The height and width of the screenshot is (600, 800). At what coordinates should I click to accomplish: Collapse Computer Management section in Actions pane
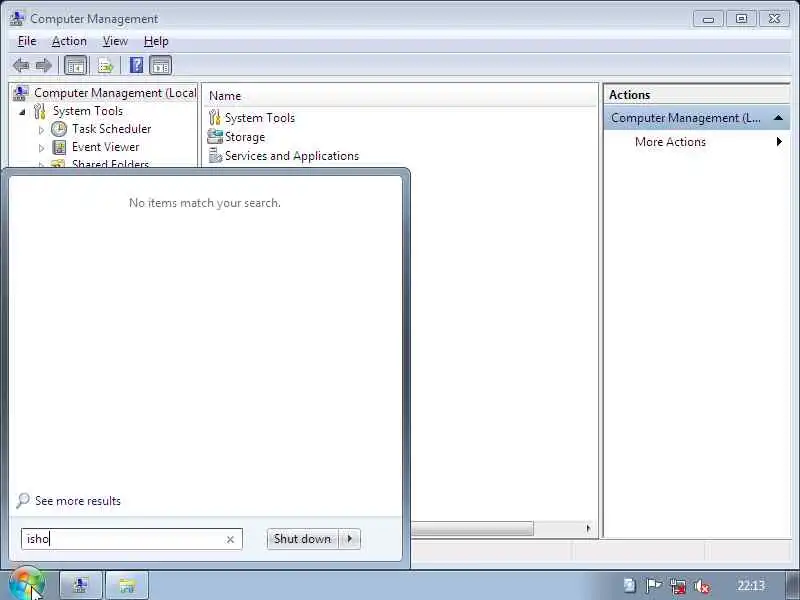778,118
